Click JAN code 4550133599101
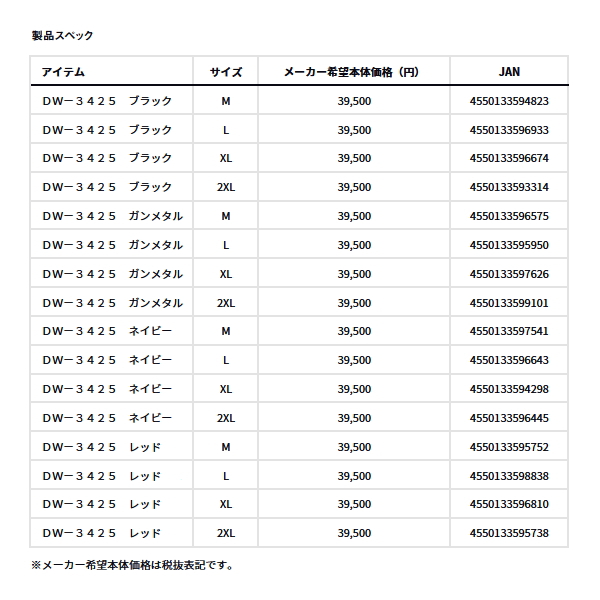 point(509,303)
